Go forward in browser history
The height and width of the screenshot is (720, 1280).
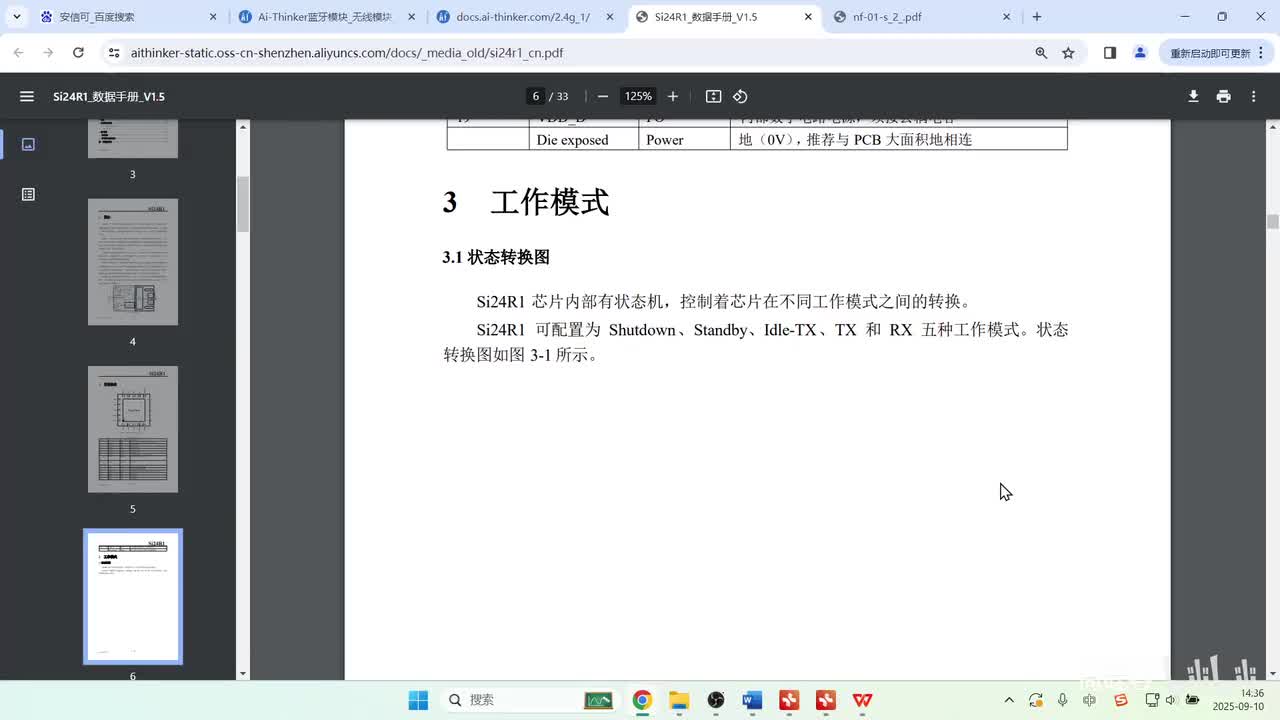[48, 53]
